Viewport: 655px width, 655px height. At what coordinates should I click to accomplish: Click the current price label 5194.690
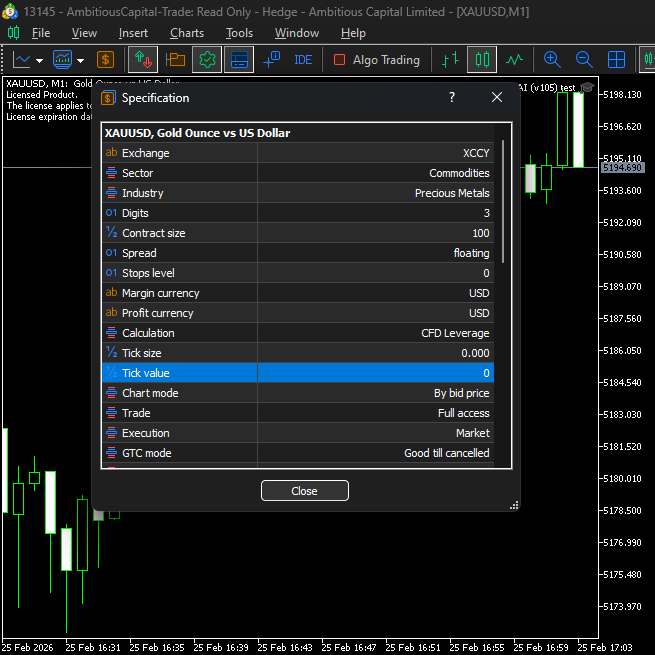[622, 168]
